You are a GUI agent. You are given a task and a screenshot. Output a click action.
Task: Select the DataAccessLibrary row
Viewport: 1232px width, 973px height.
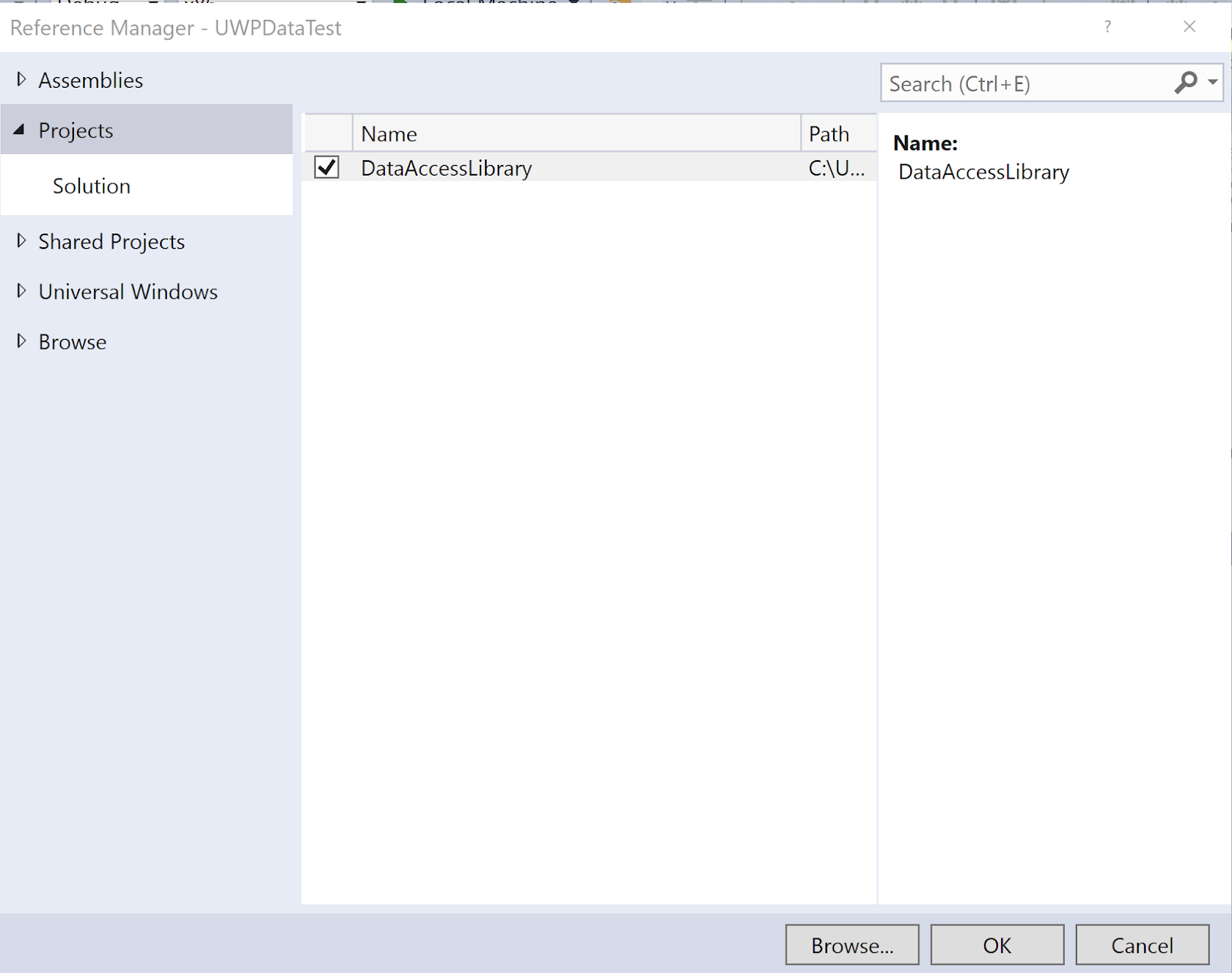[x=447, y=168]
